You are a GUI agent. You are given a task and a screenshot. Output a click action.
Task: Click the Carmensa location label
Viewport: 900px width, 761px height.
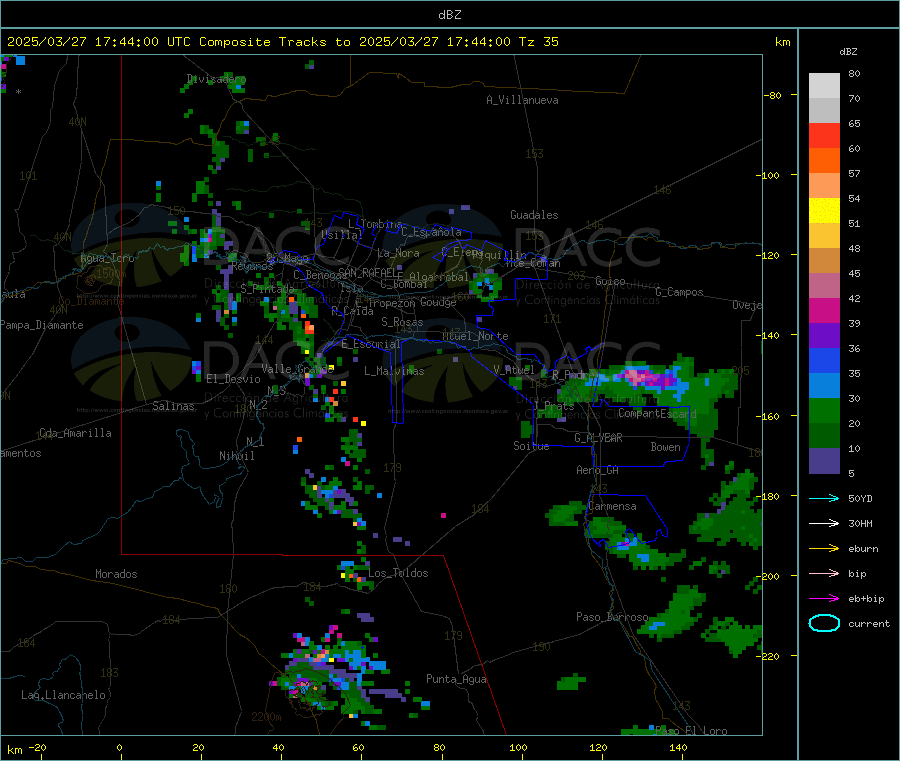[x=612, y=506]
